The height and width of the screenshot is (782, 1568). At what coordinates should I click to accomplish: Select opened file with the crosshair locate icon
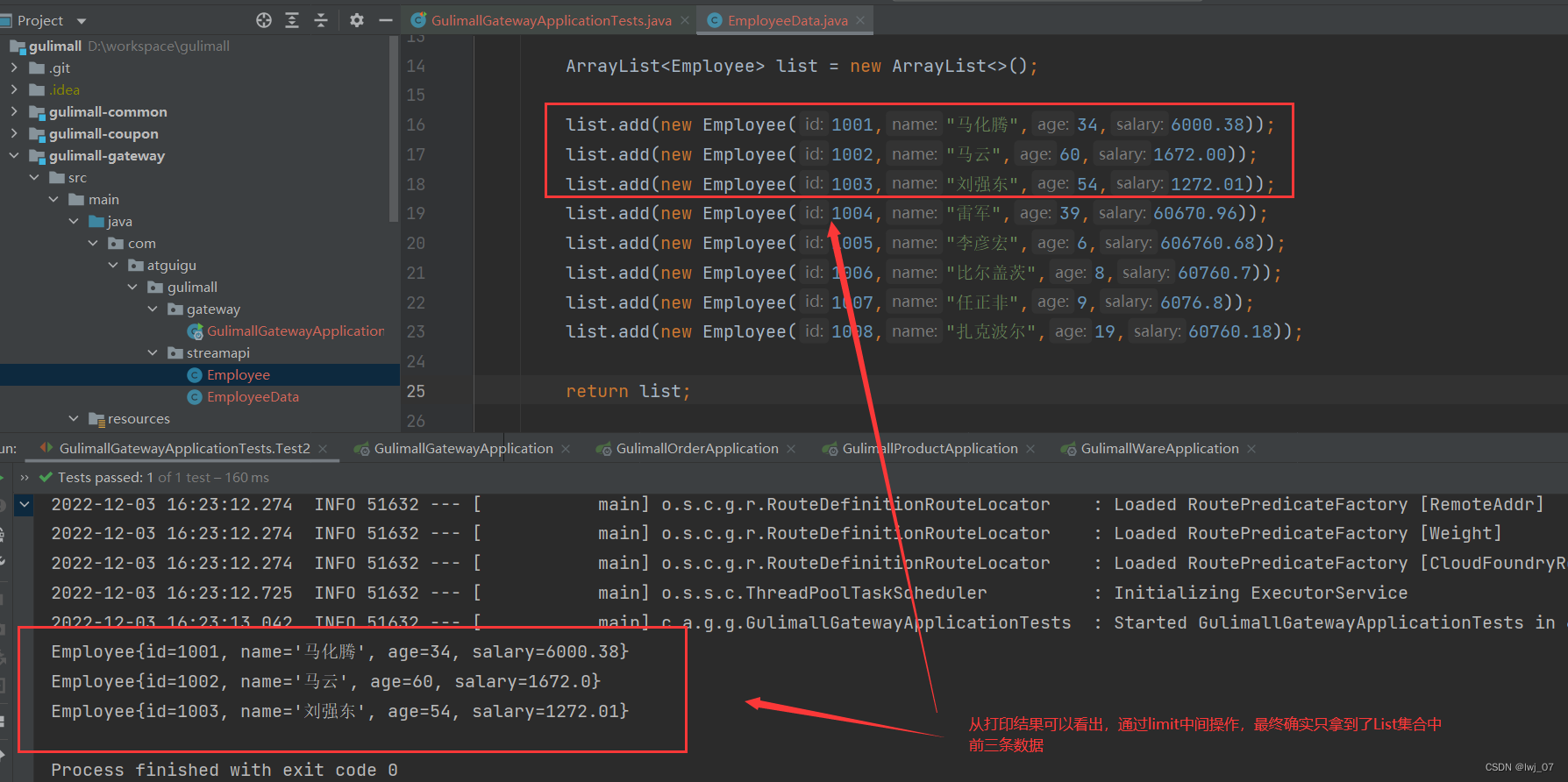264,20
